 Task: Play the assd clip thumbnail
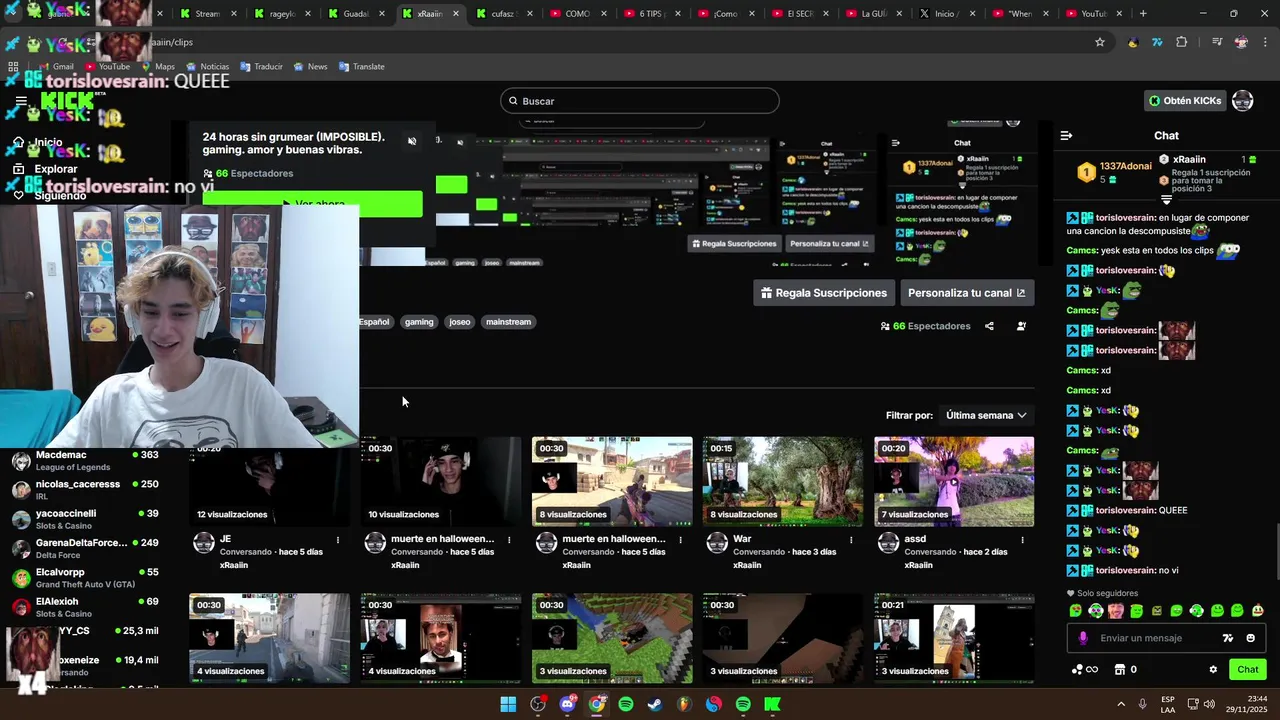coord(954,481)
